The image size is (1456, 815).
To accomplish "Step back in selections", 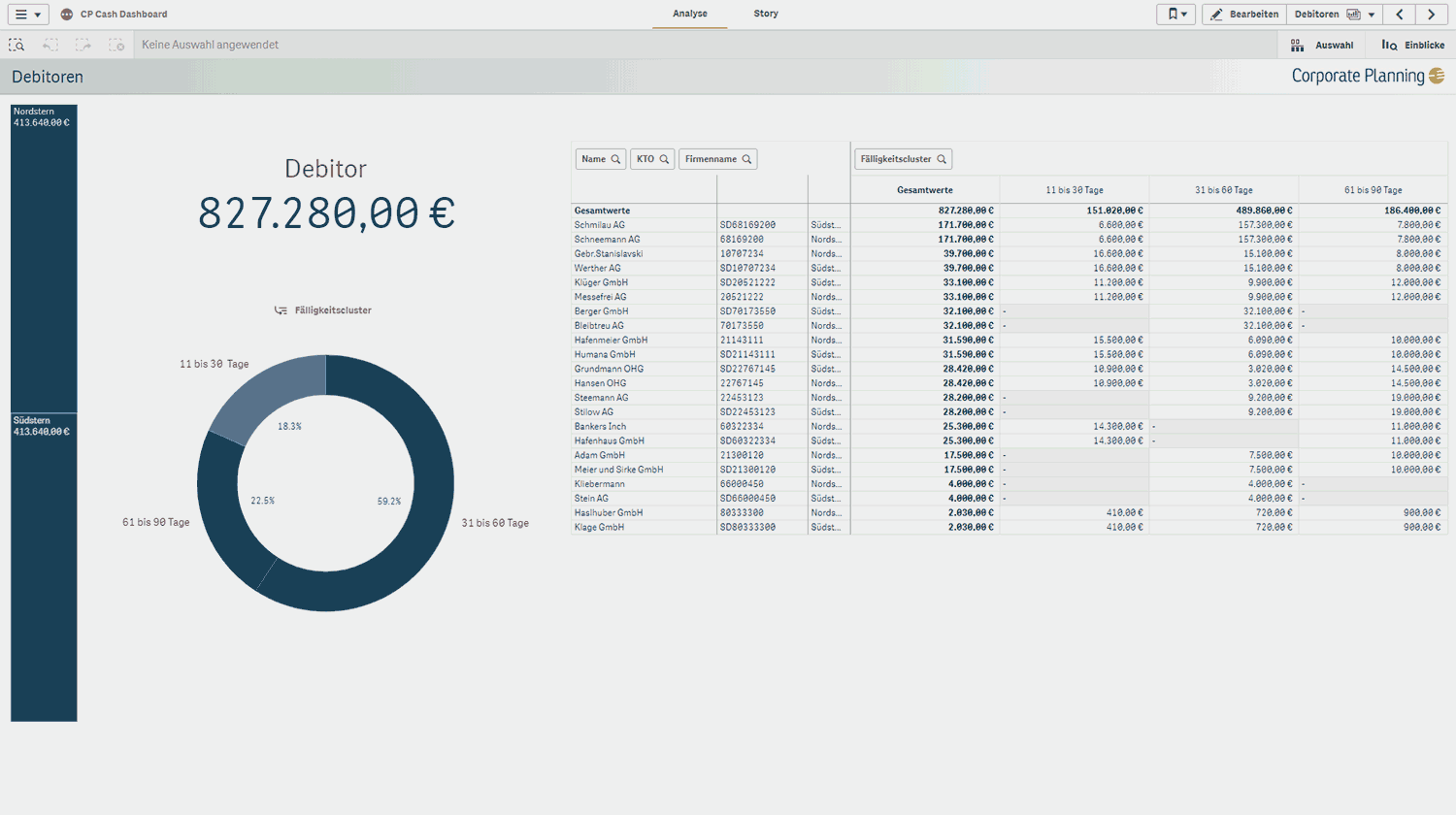I will (50, 45).
